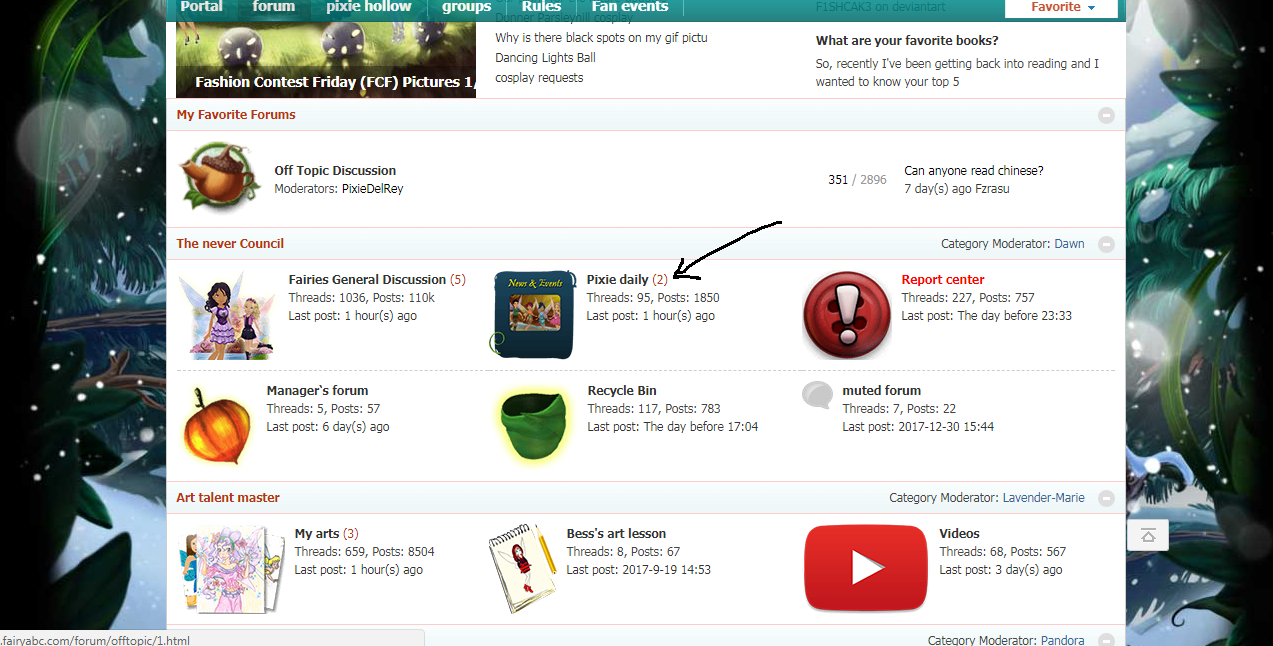Image resolution: width=1273 pixels, height=646 pixels.
Task: Go to the pixie hollow tab
Action: [368, 7]
